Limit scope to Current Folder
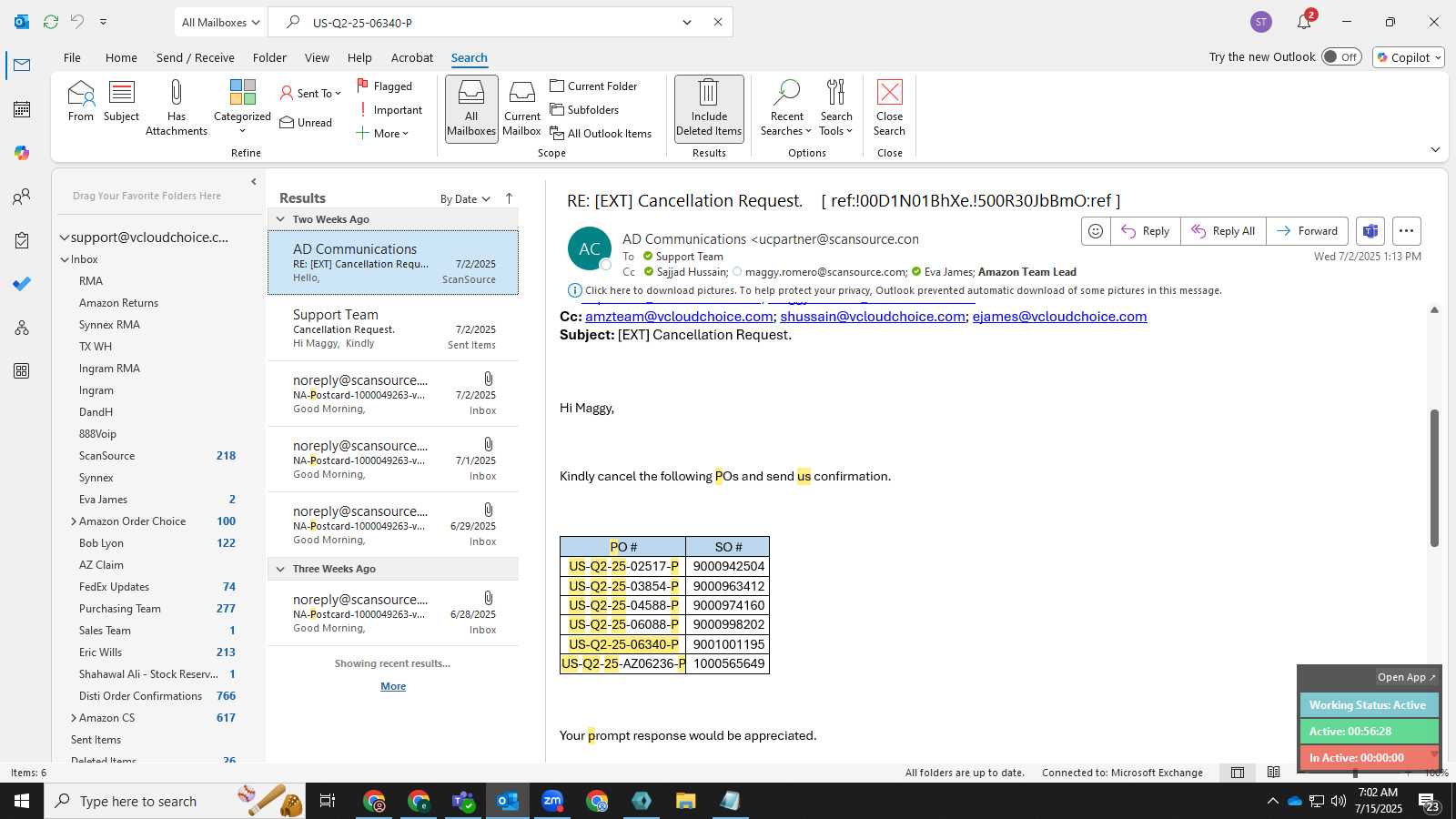The height and width of the screenshot is (819, 1456). coord(593,86)
